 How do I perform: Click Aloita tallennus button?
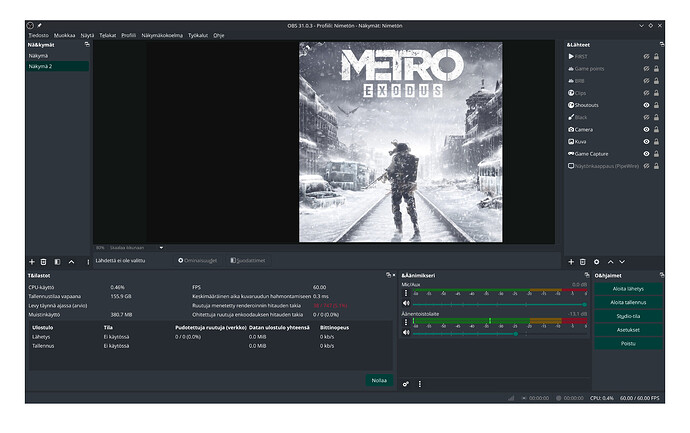click(628, 302)
